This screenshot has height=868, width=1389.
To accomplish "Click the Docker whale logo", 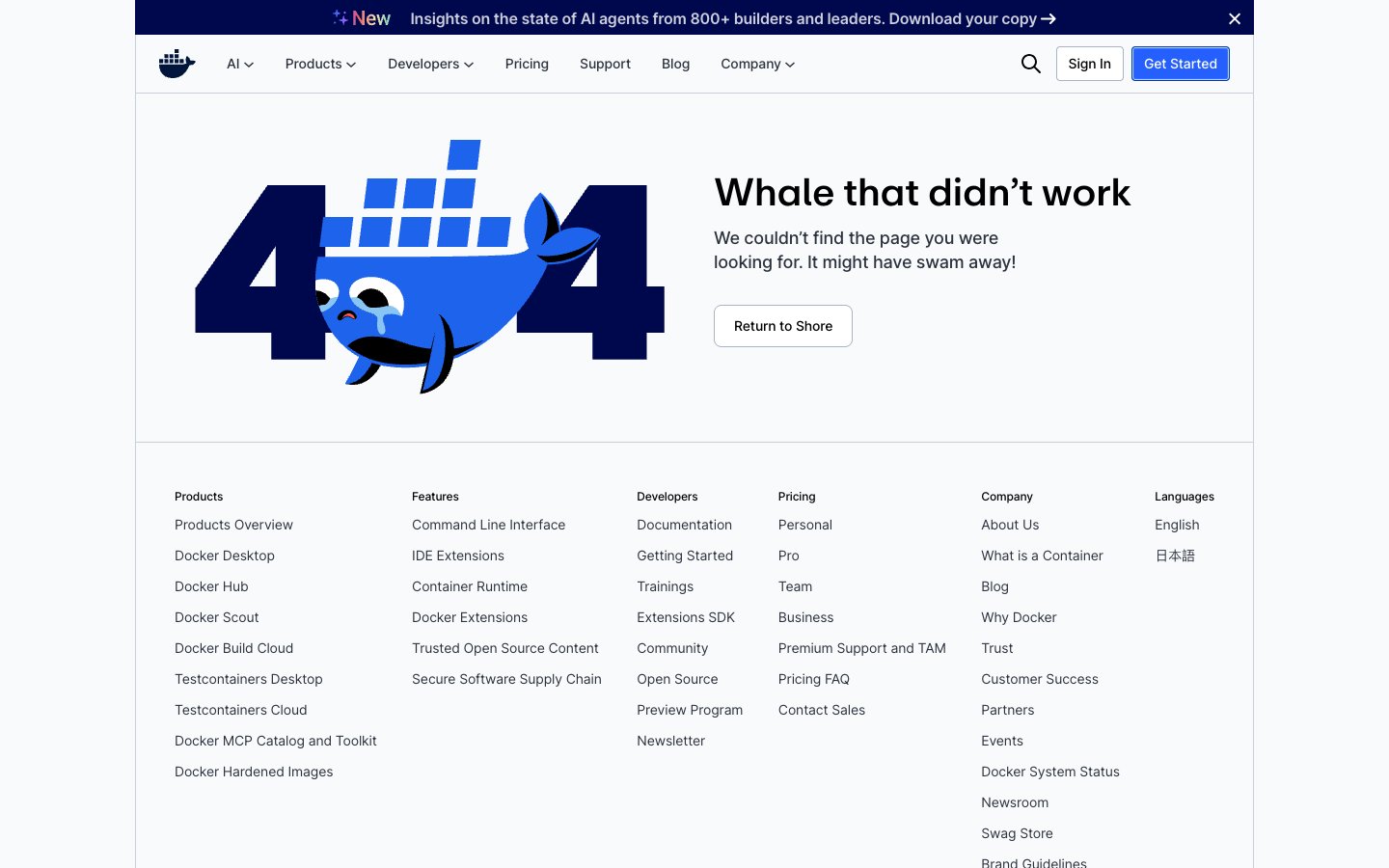I will [x=177, y=63].
